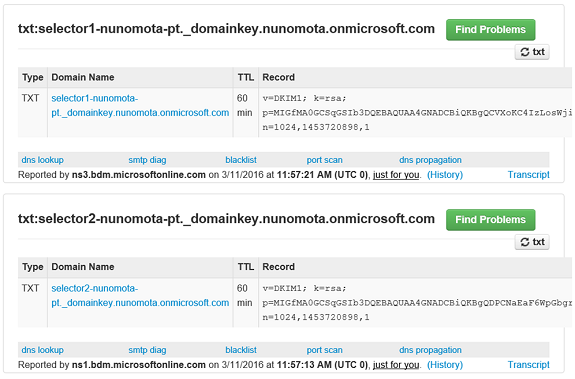The image size is (575, 379).
Task: Open port scan under selector2 result
Action: click(x=325, y=350)
